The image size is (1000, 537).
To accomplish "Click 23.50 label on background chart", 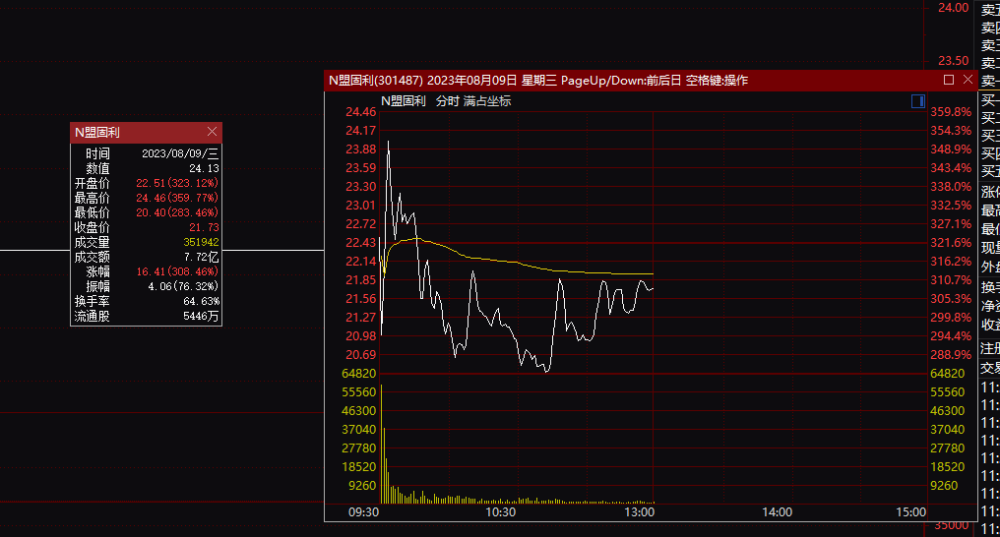I will [x=953, y=61].
